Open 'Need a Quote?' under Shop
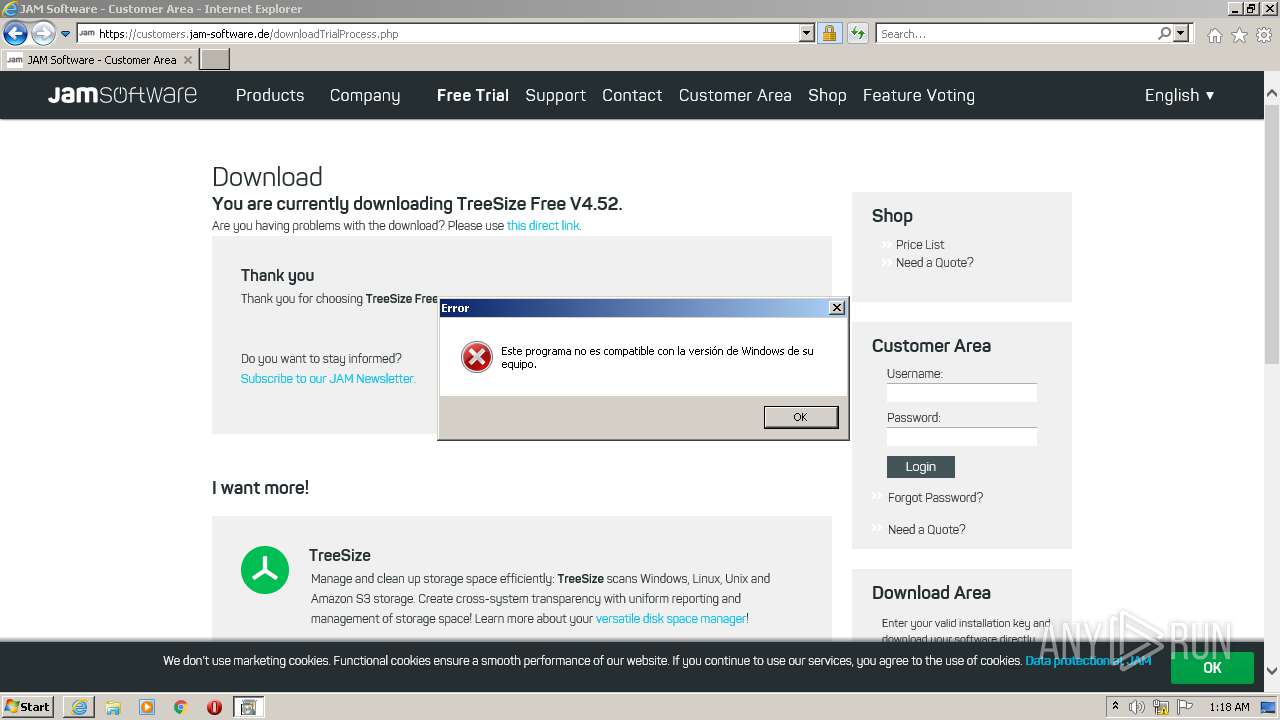 [934, 263]
